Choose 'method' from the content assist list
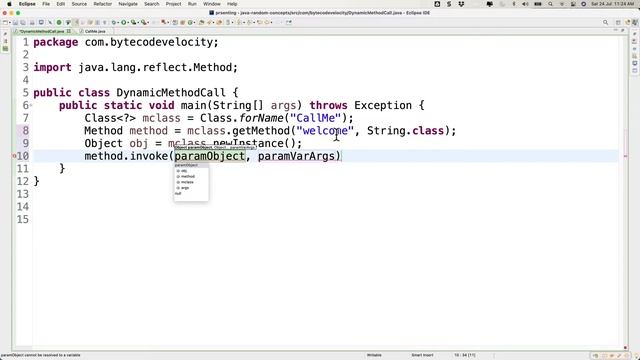The height and width of the screenshot is (360, 640). click(191, 176)
